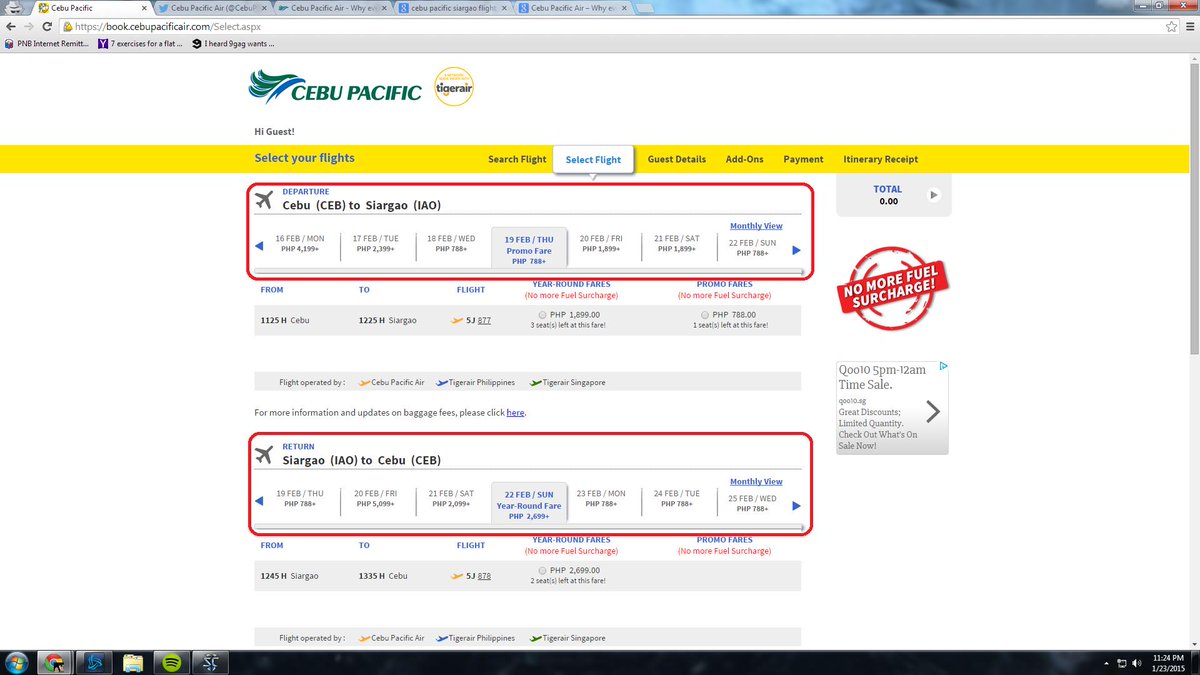Show later return dates with right arrow

796,505
